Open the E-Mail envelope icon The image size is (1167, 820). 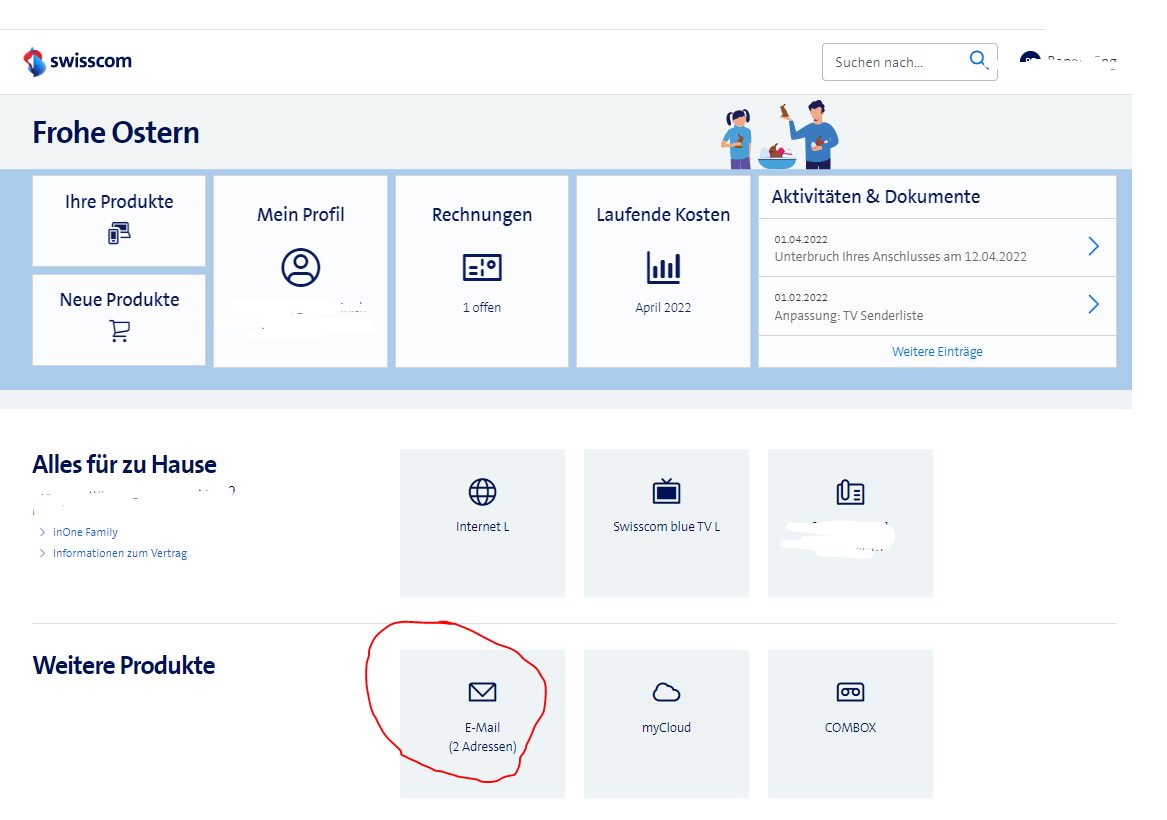tap(482, 692)
